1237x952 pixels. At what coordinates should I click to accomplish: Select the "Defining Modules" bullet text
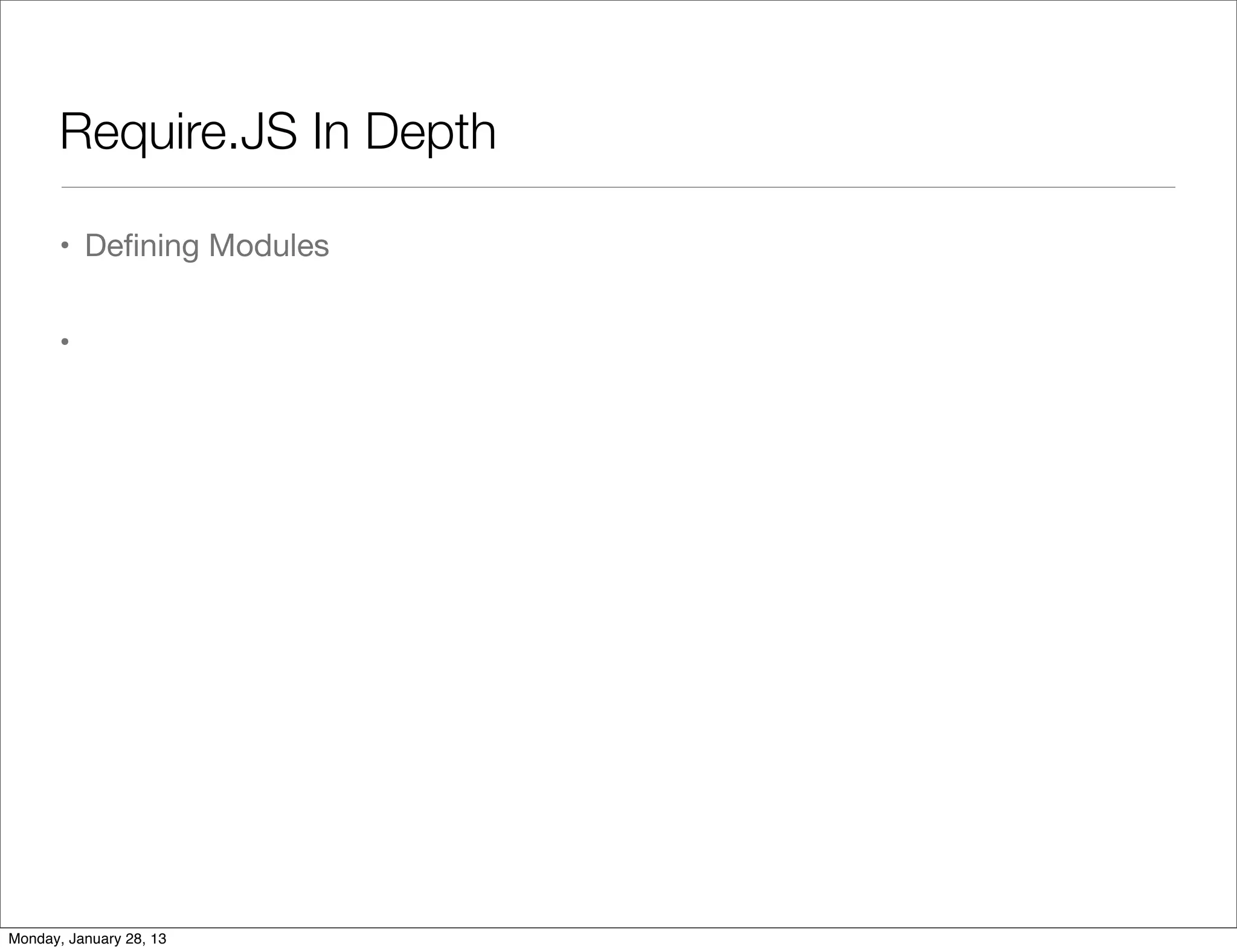207,246
